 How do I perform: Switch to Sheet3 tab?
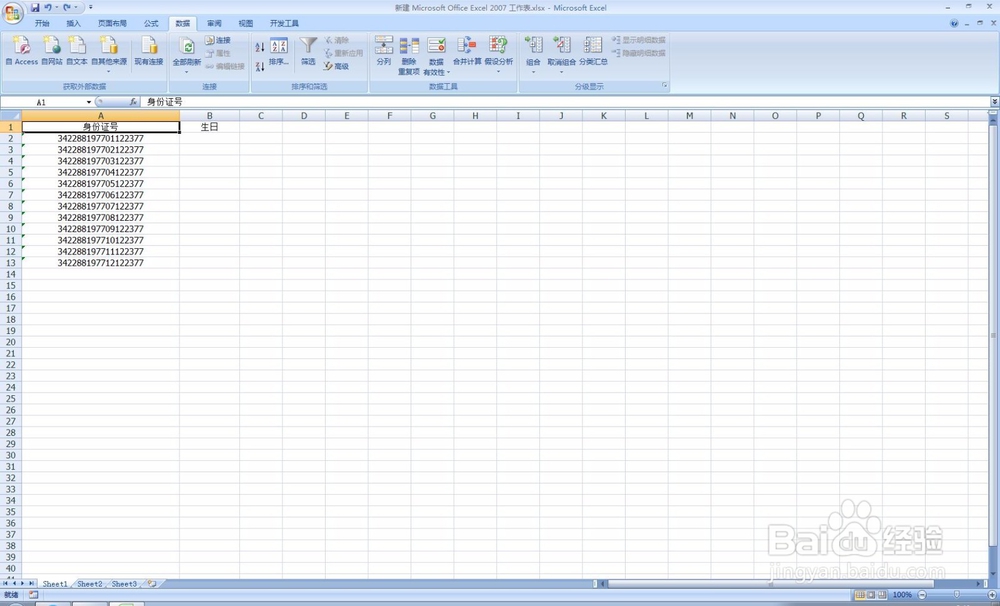pos(124,584)
